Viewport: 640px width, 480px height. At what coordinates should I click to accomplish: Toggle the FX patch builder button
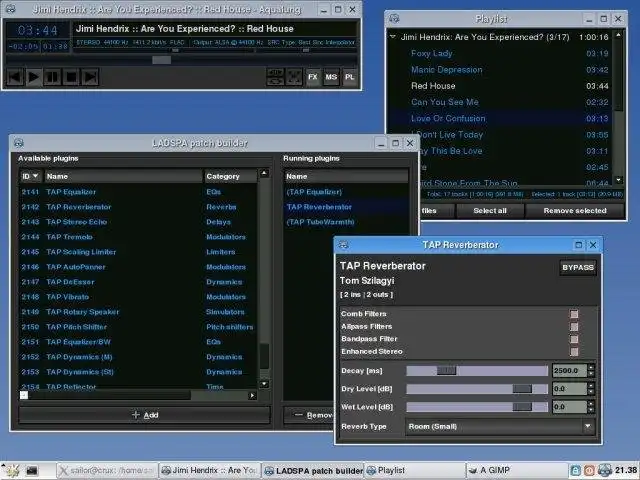[x=313, y=77]
